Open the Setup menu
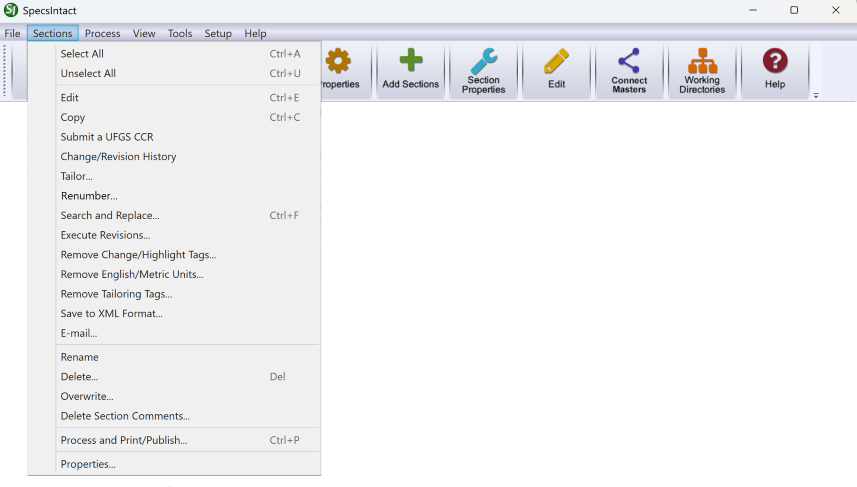The height and width of the screenshot is (487, 857). [218, 33]
